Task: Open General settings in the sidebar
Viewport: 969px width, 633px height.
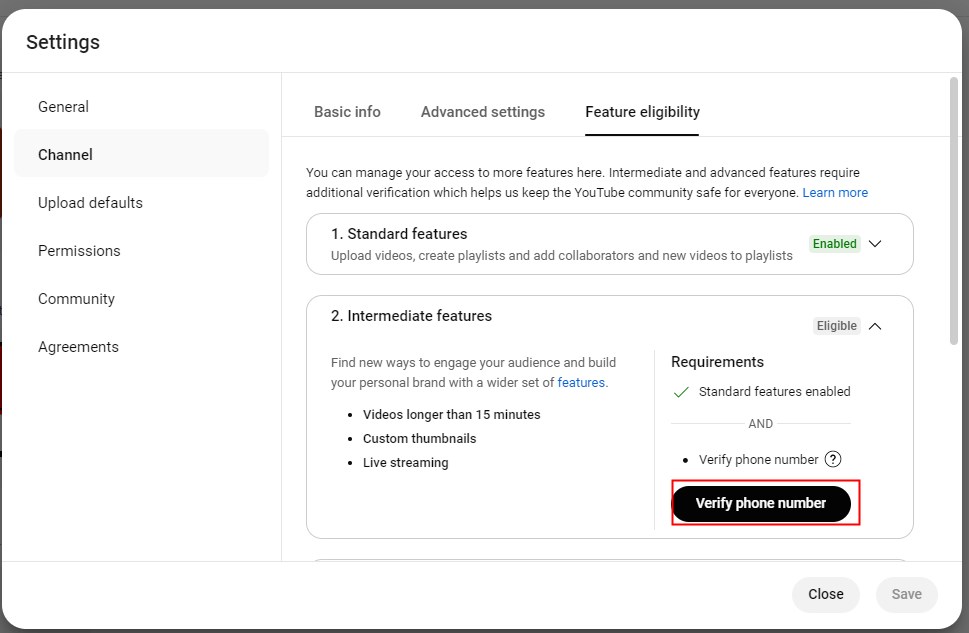Action: coord(63,107)
